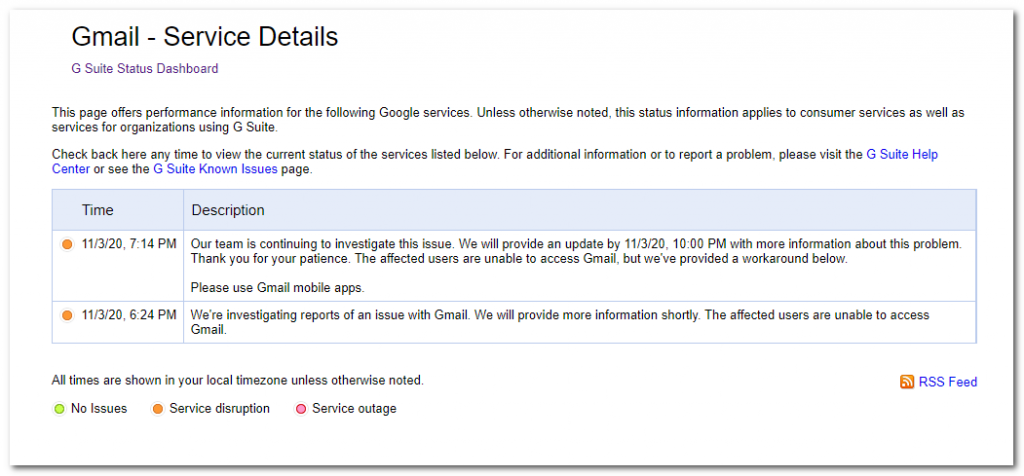Click the orange Service disruption legend dot
The image size is (1024, 476).
click(x=158, y=409)
